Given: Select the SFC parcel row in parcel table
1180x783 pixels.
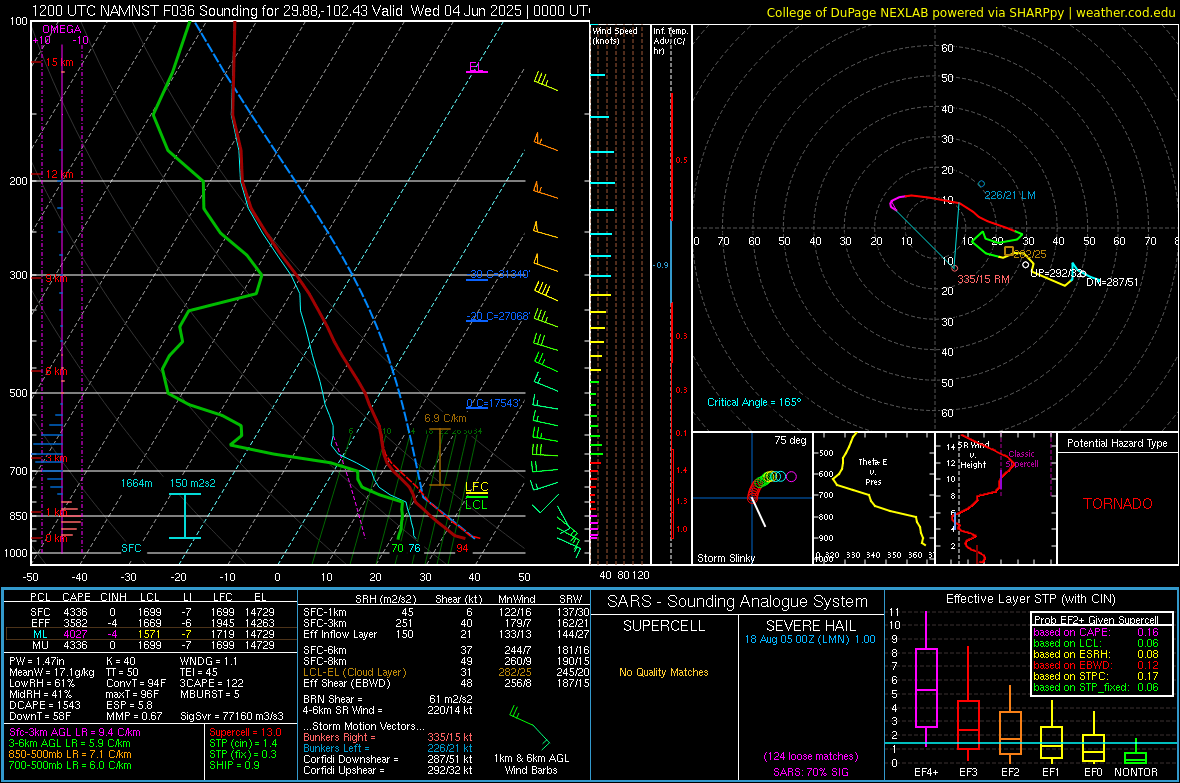Looking at the screenshot, I should [x=151, y=612].
